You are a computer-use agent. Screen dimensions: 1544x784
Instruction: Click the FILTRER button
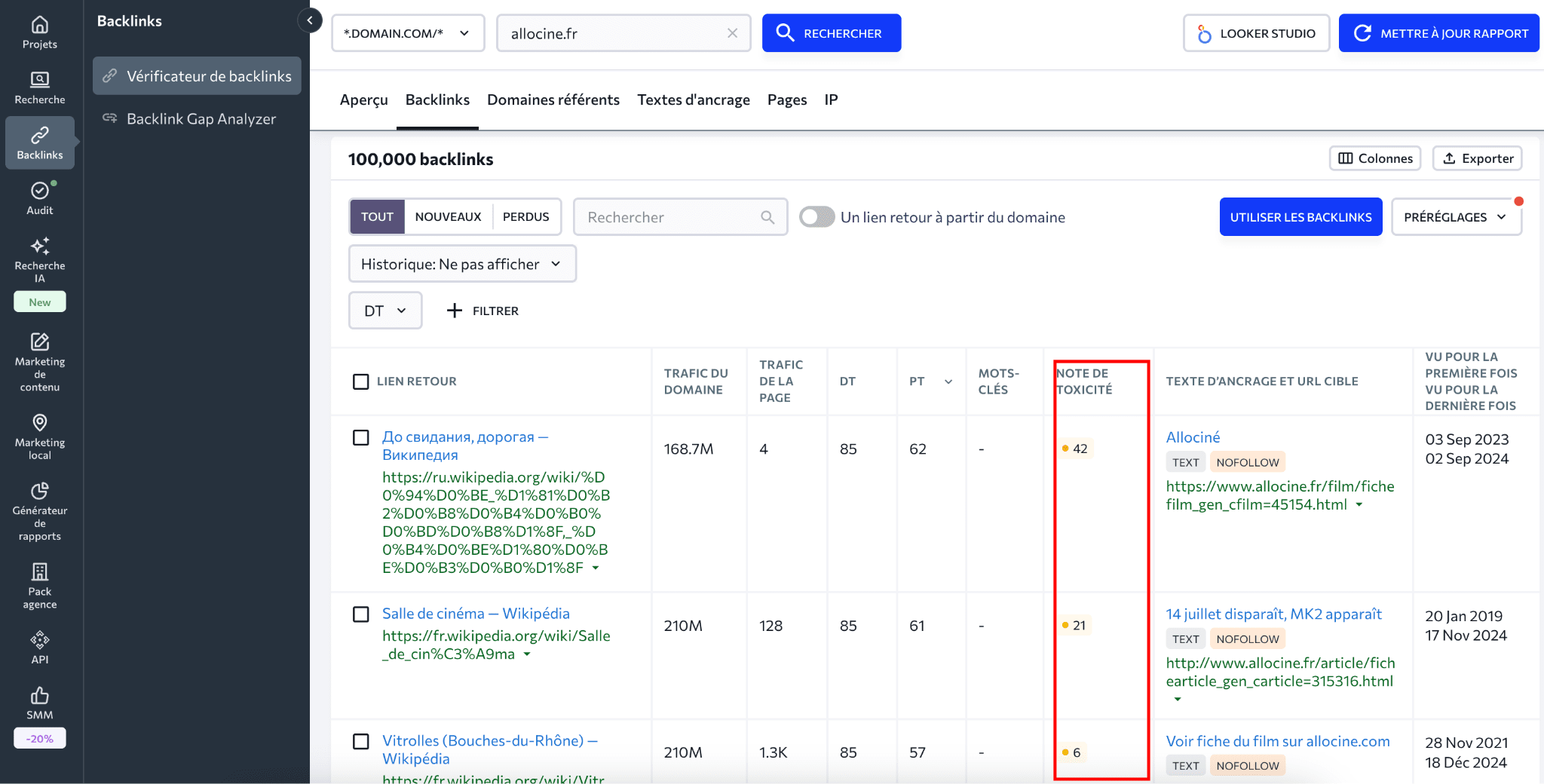482,311
